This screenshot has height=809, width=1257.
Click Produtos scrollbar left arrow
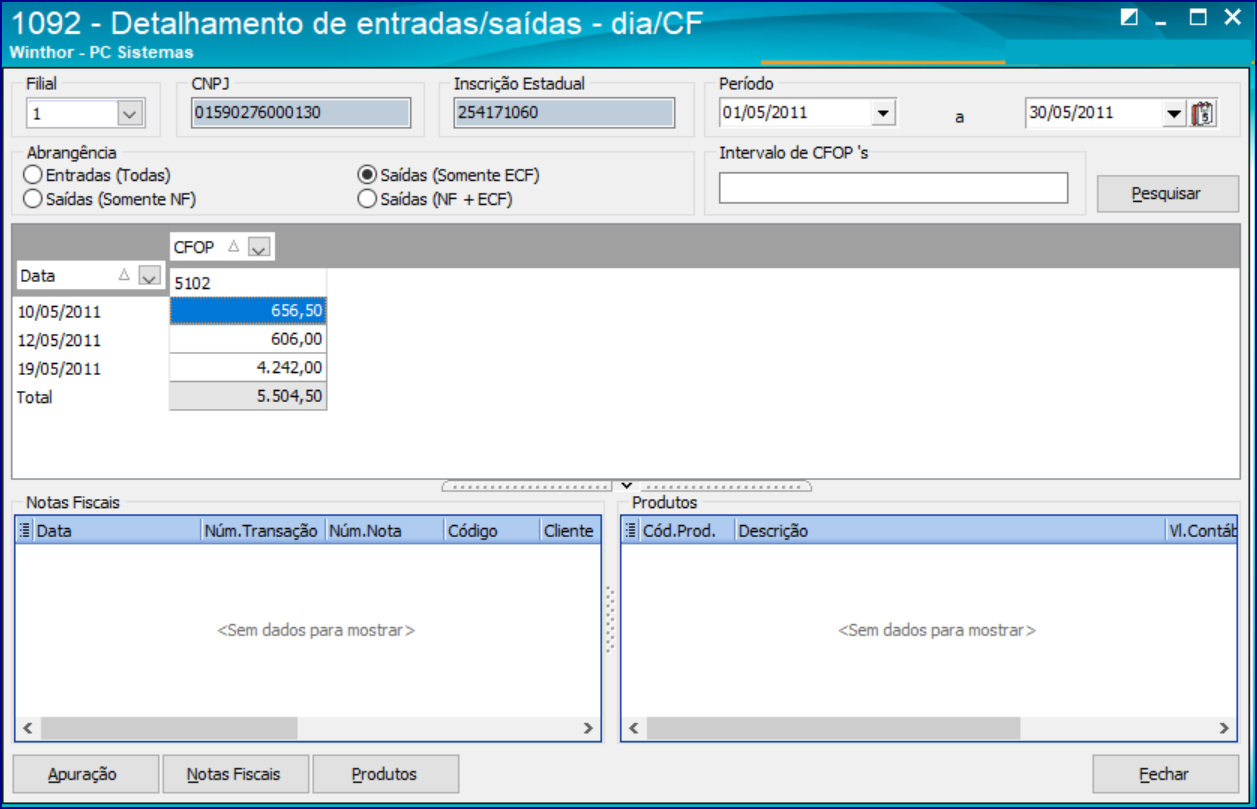634,728
